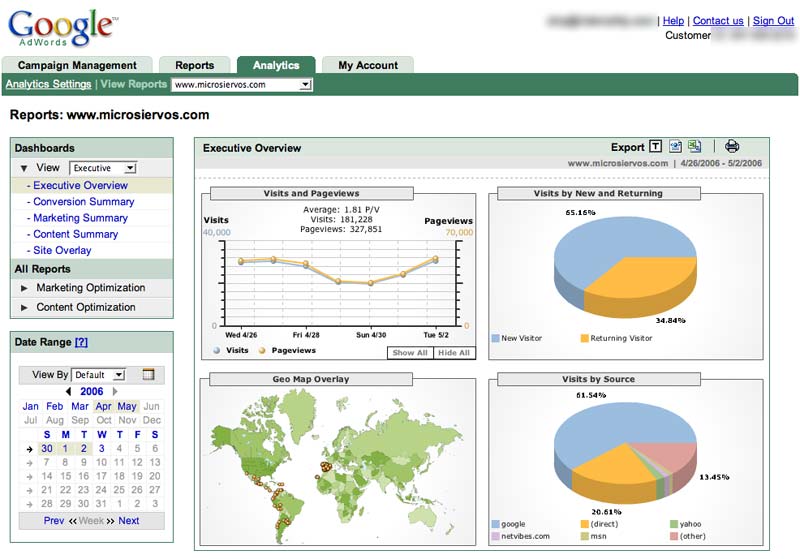Collapse the Dashboards View triangle
The width and height of the screenshot is (800, 559).
pyautogui.click(x=23, y=168)
